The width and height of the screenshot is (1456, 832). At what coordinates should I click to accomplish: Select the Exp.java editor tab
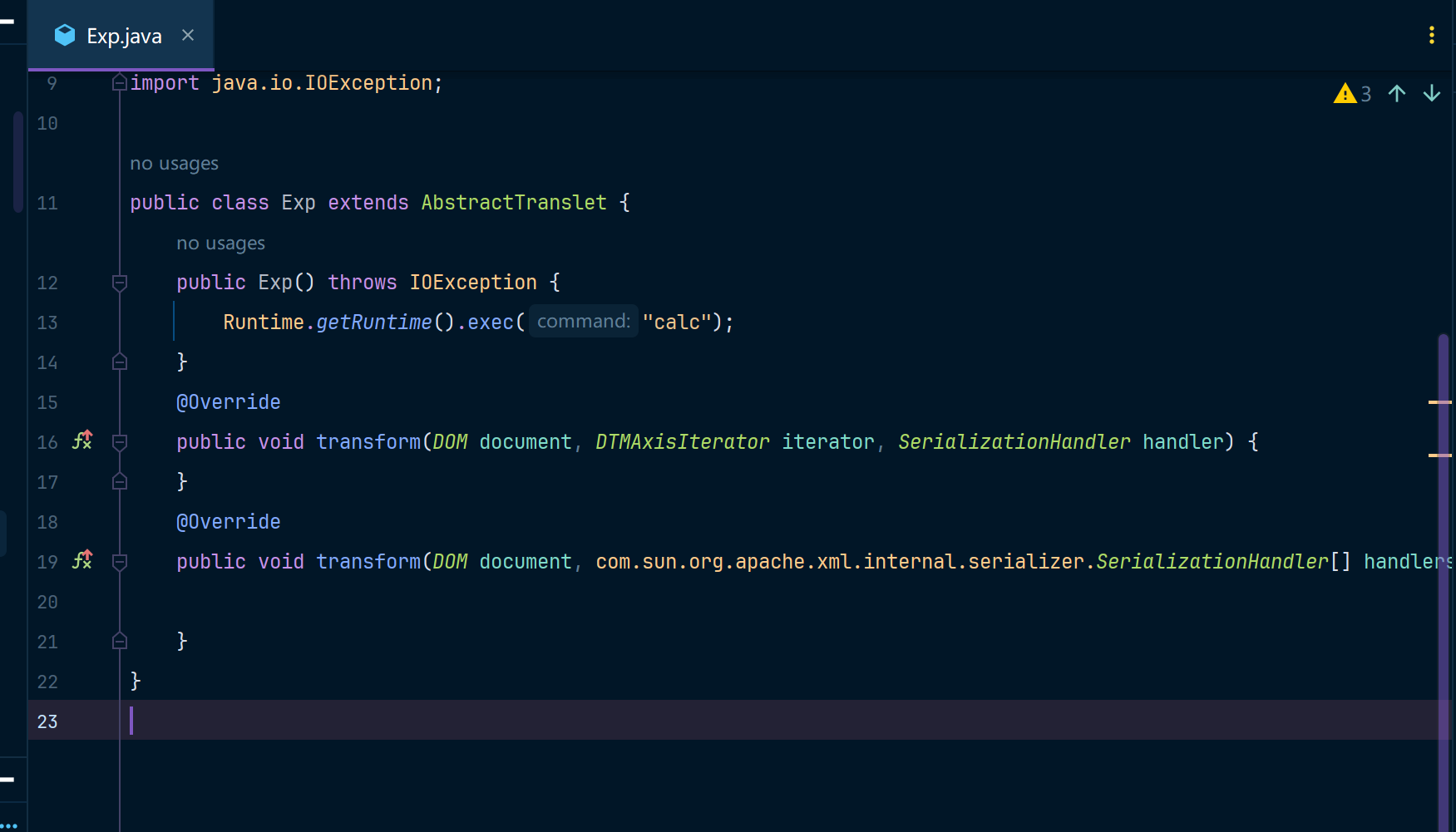(x=121, y=35)
